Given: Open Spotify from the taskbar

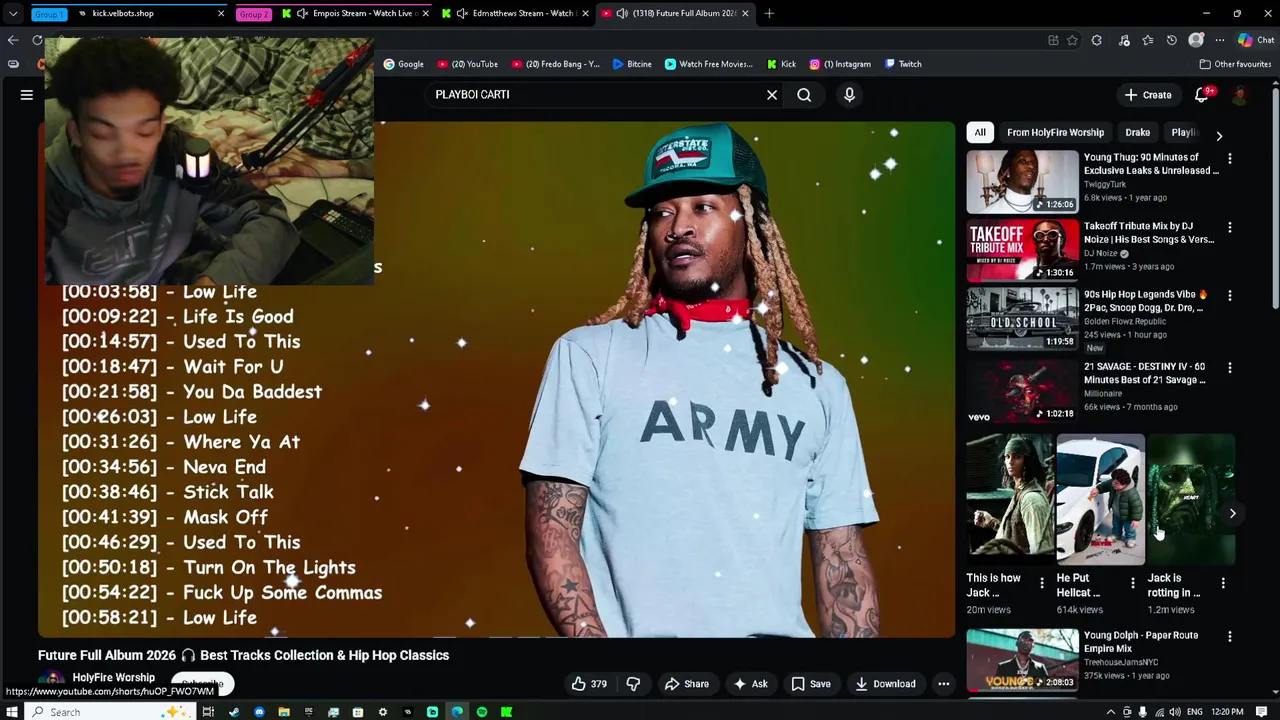Looking at the screenshot, I should click(x=482, y=712).
